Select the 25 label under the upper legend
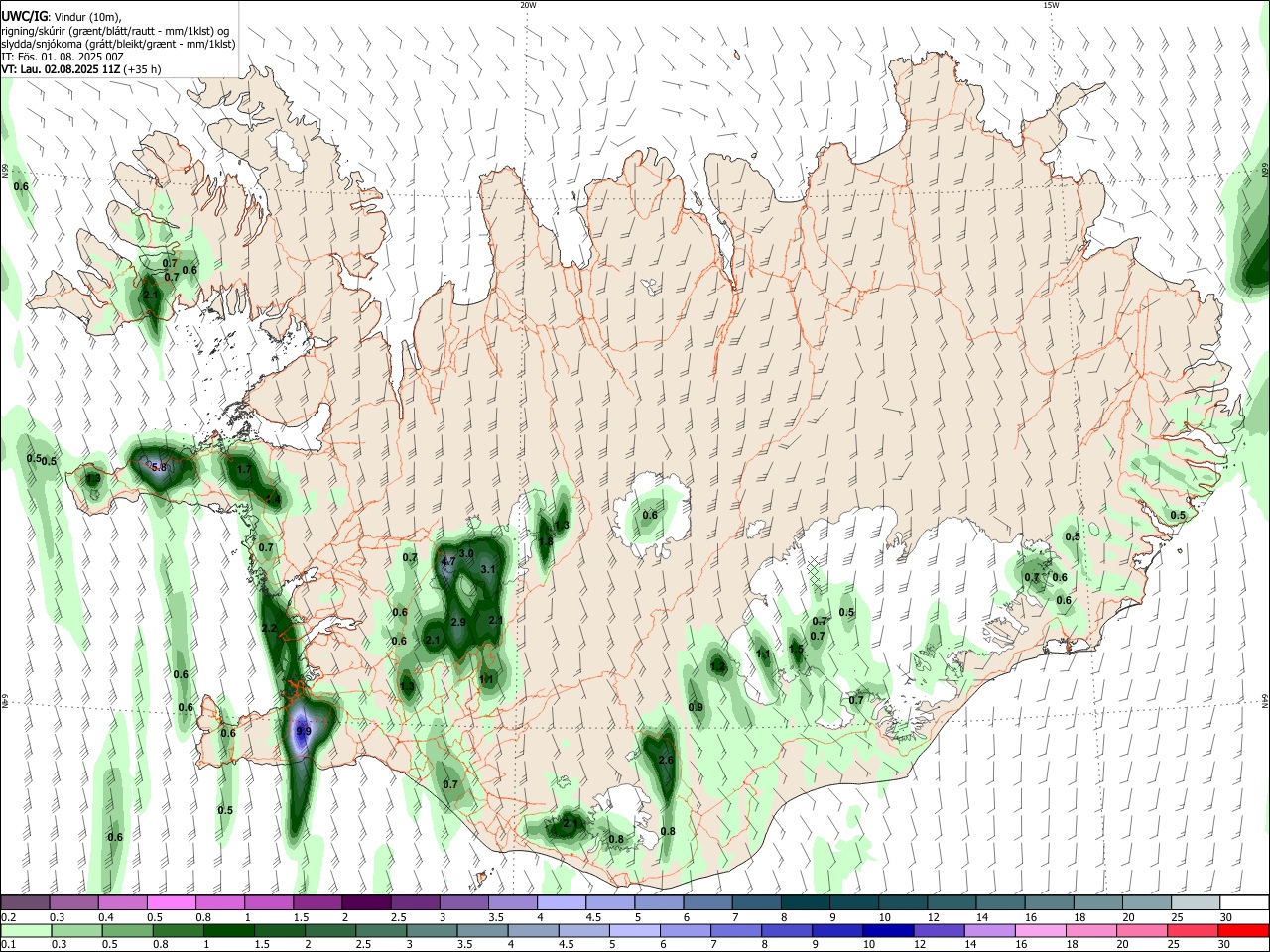Viewport: 1270px width, 952px height. pyautogui.click(x=1178, y=916)
